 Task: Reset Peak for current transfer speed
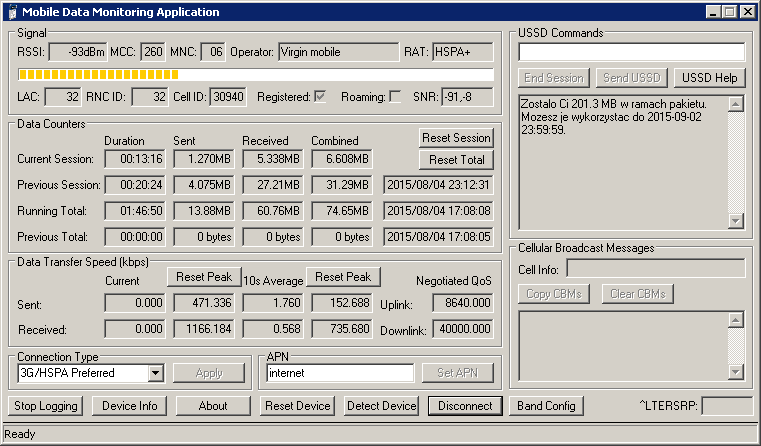(204, 277)
